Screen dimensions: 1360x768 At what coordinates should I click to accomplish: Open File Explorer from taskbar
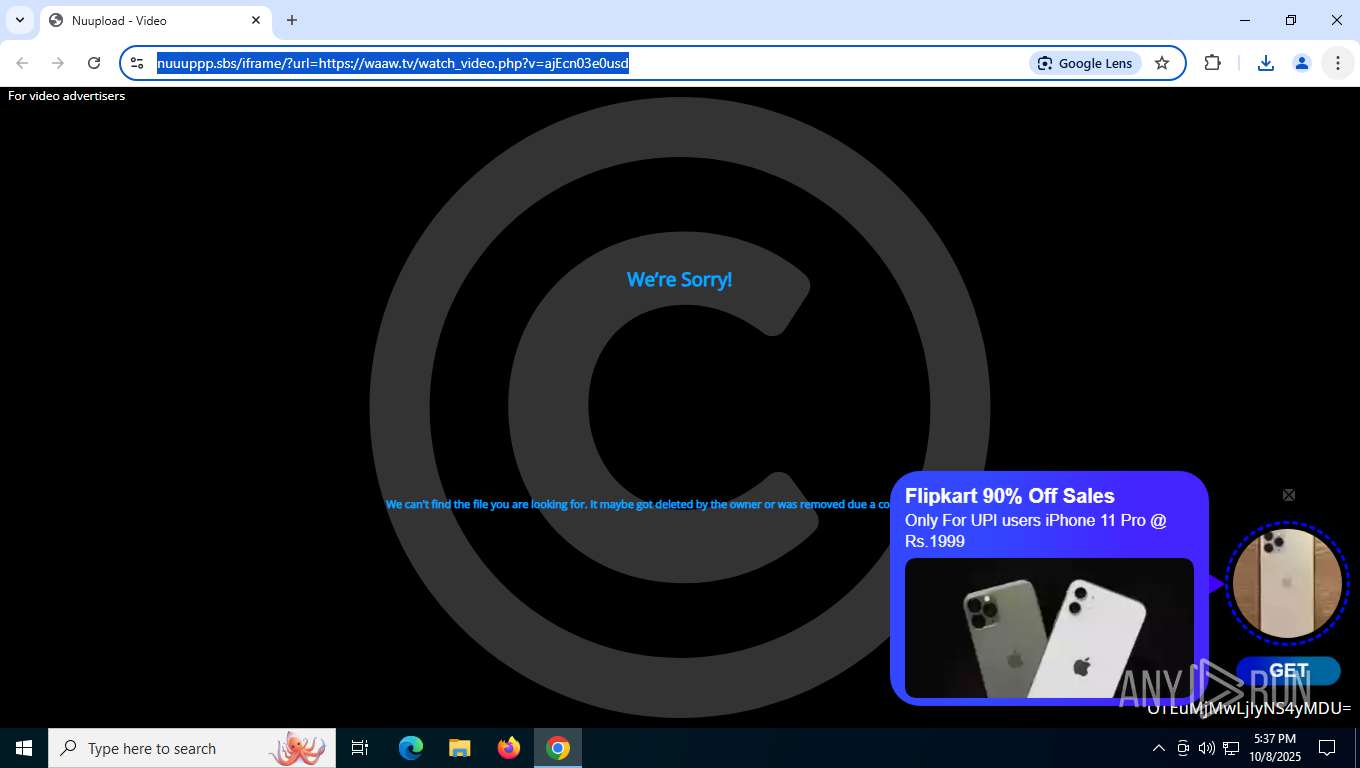(459, 748)
